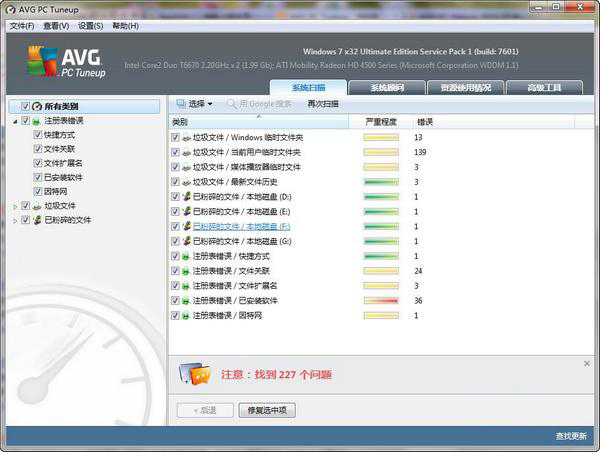The width and height of the screenshot is (600, 452).
Task: Uncheck the 因特网 checkbox in the tree
Action: coord(38,191)
